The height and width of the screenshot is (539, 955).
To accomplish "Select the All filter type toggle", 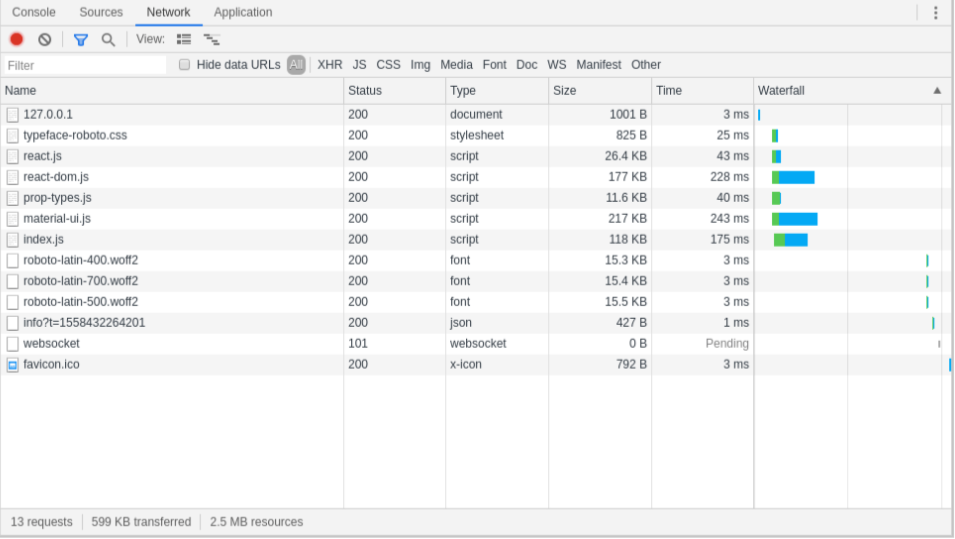I will click(296, 65).
